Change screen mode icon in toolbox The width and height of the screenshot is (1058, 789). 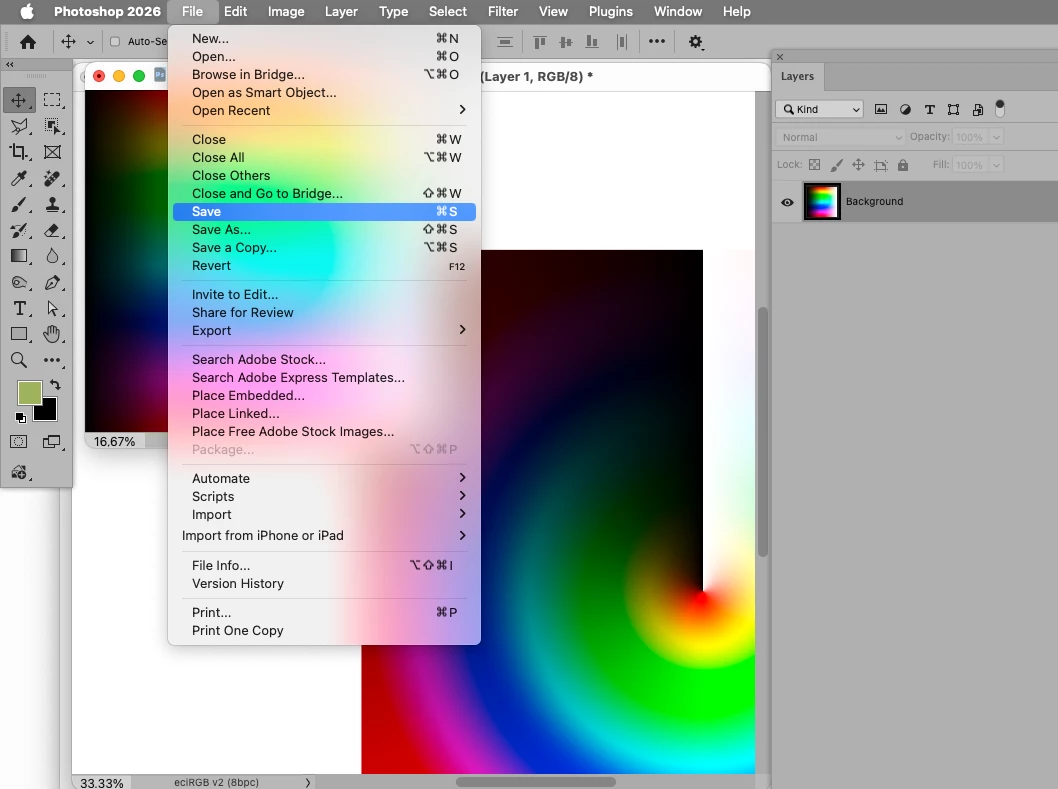tap(52, 442)
